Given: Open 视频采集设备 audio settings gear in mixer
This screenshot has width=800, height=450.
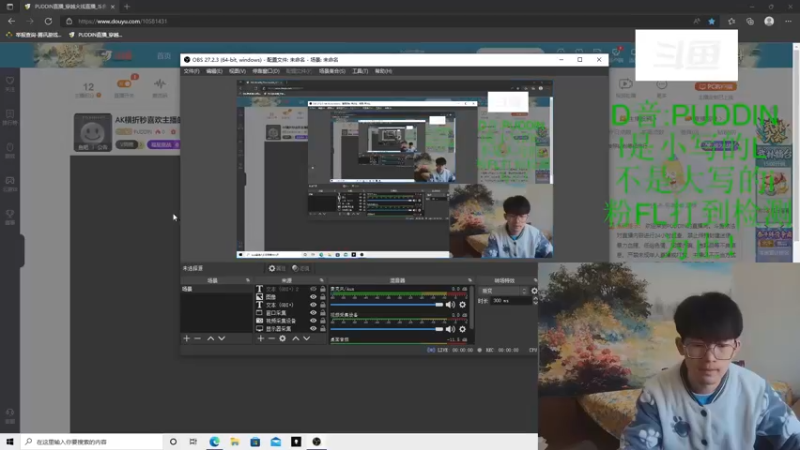Looking at the screenshot, I should point(462,329).
